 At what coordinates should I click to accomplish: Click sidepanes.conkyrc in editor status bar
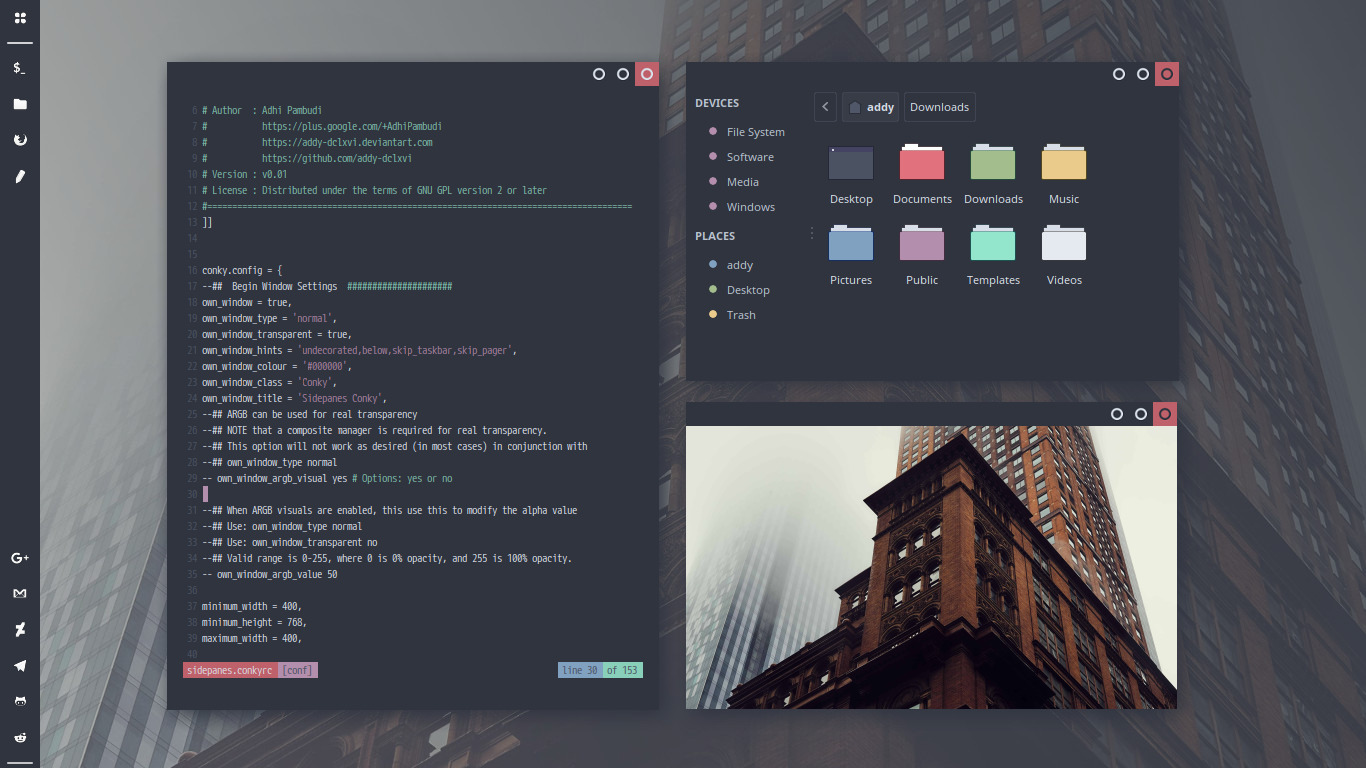(x=229, y=670)
